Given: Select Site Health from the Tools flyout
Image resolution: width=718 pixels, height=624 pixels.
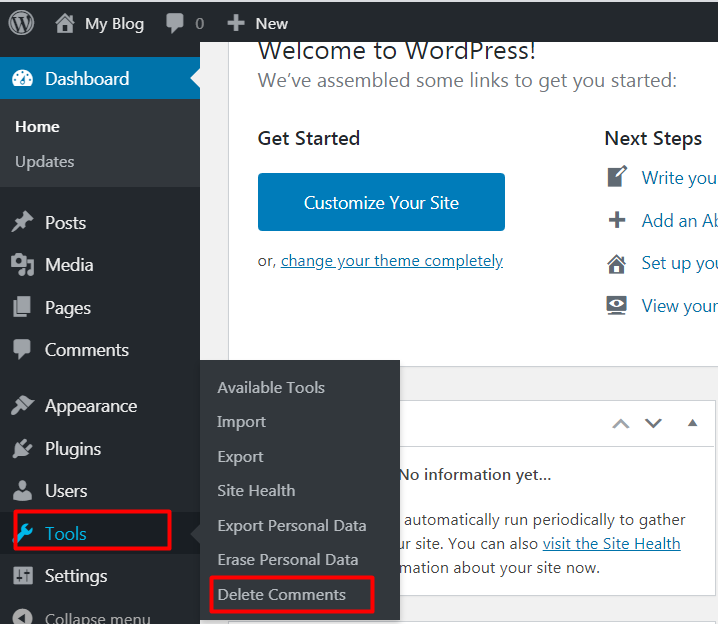Looking at the screenshot, I should point(256,491).
